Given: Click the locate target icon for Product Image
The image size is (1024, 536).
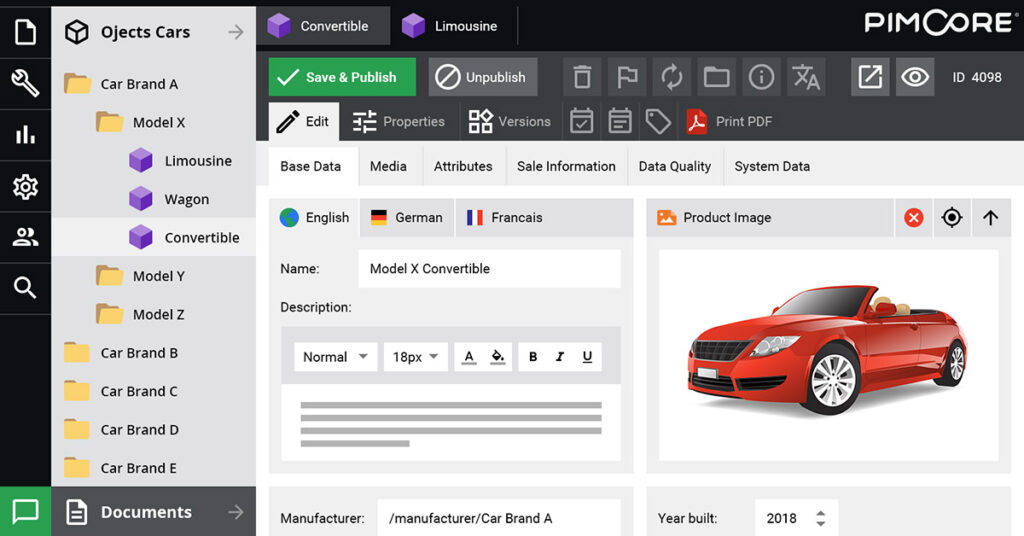Looking at the screenshot, I should click(x=952, y=217).
